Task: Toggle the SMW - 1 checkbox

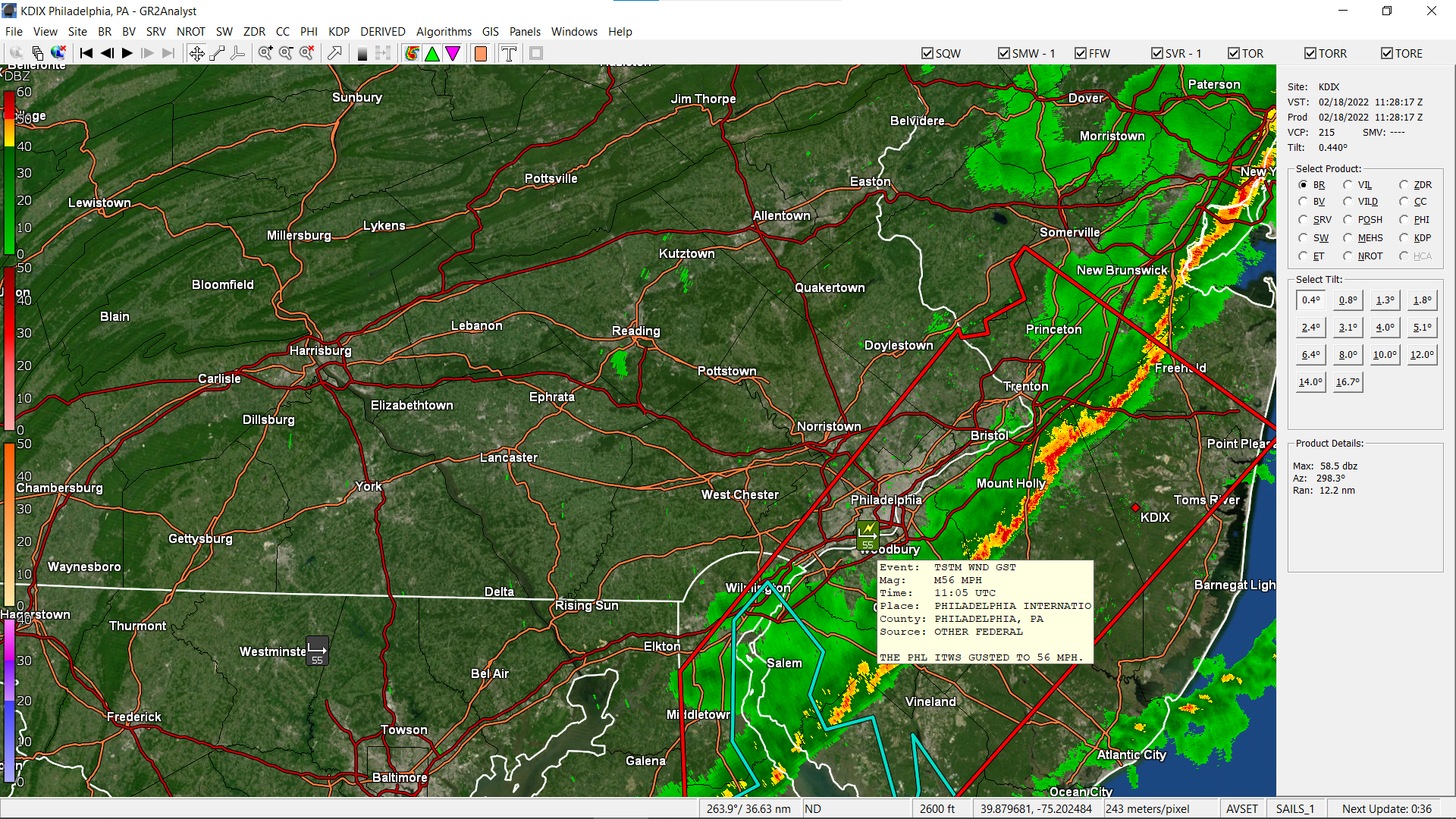Action: (x=1003, y=53)
